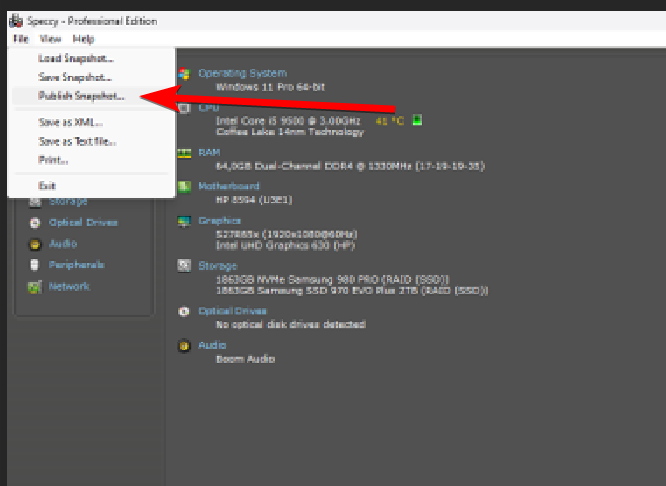
Task: Click Intel Core i5 9500 CPU text
Action: [x=288, y=121]
